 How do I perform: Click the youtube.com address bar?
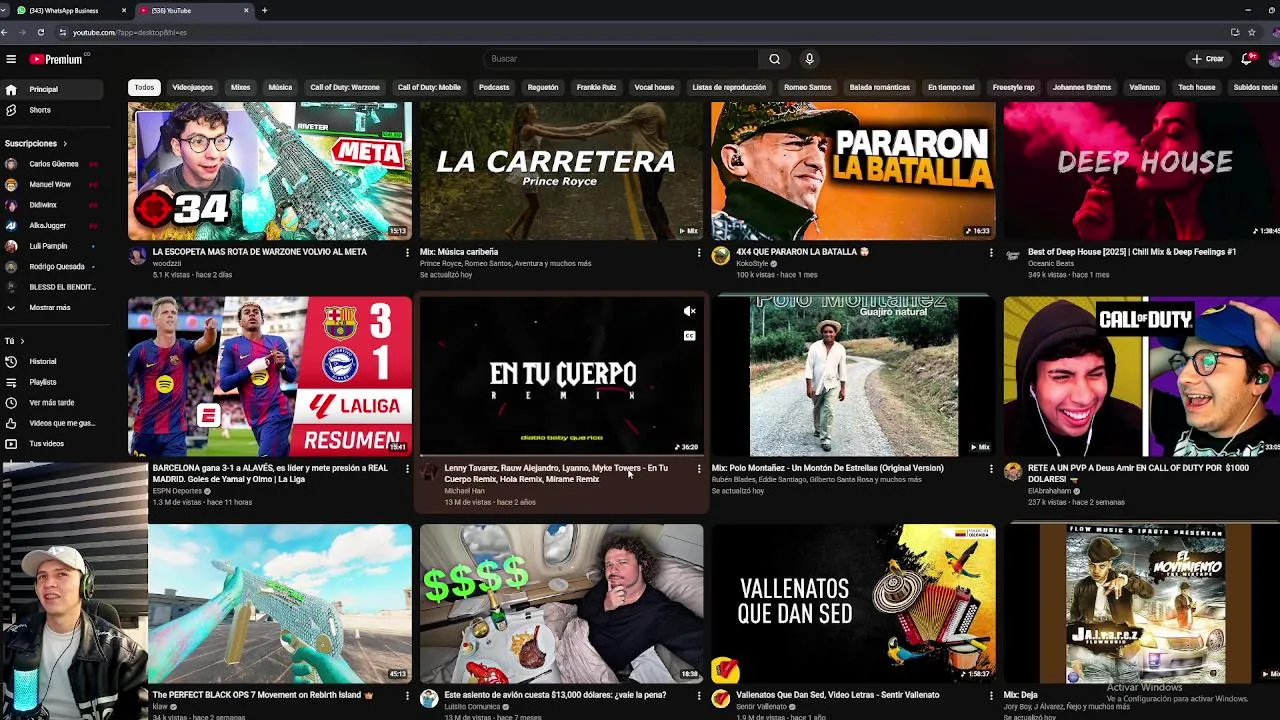640,32
